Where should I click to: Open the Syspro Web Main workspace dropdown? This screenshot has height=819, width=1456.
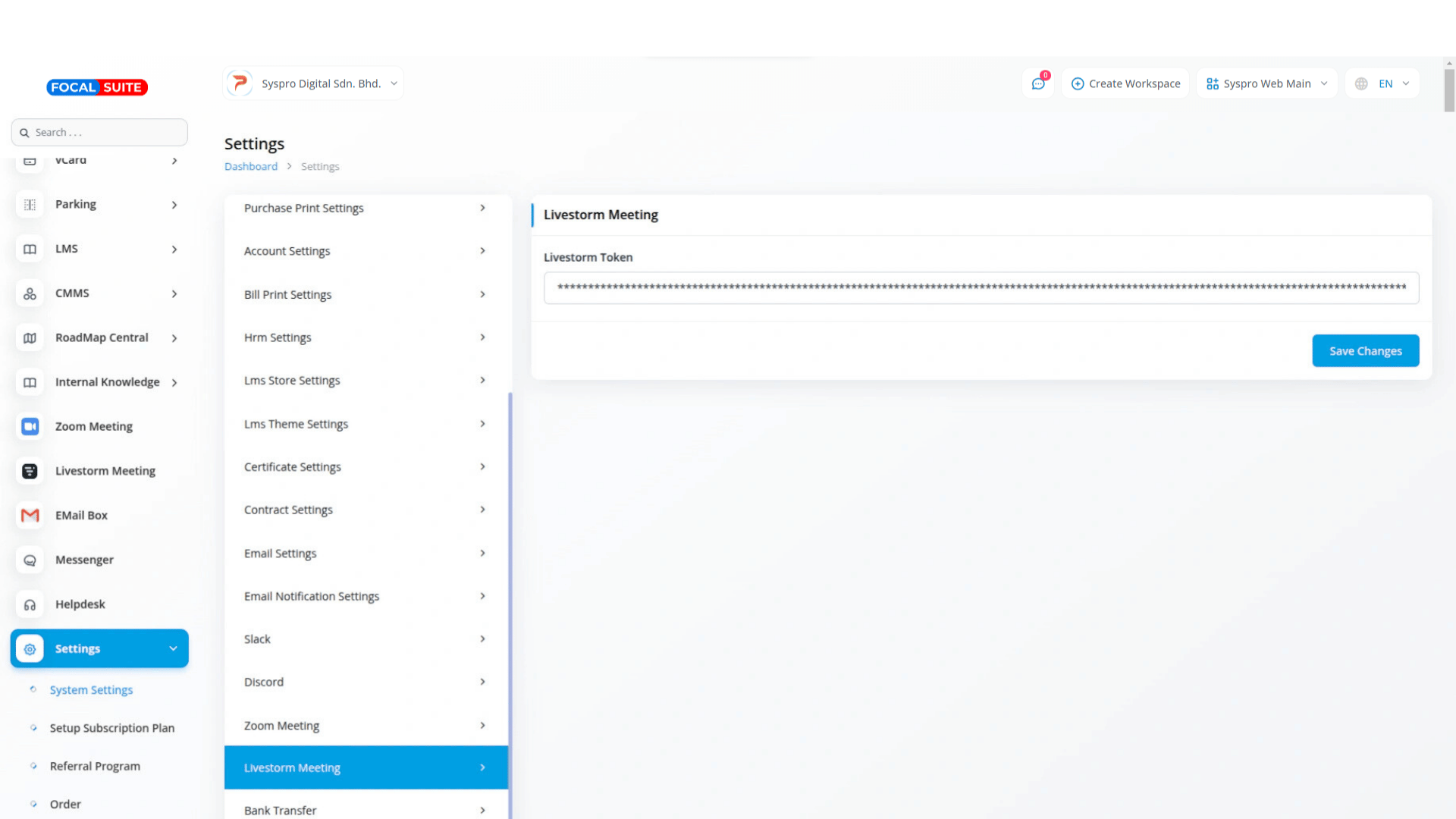(1266, 83)
